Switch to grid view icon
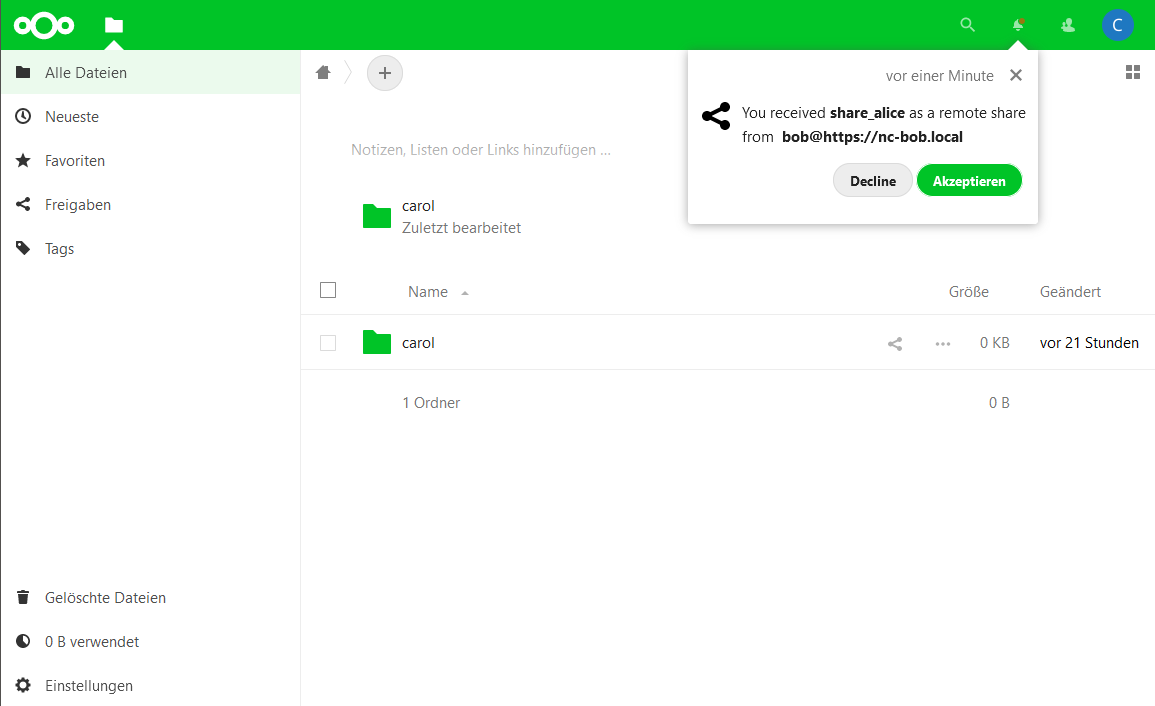The width and height of the screenshot is (1155, 706). pos(1133,72)
